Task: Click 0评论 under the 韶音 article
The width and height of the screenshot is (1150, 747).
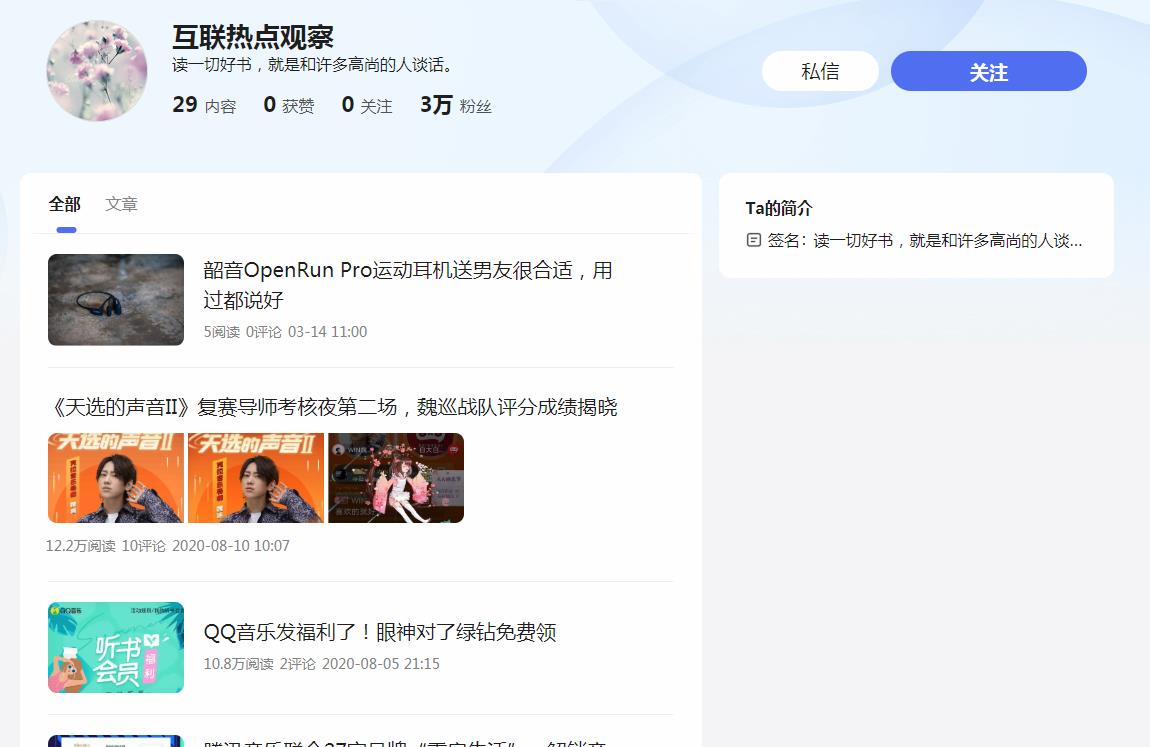Action: (263, 331)
